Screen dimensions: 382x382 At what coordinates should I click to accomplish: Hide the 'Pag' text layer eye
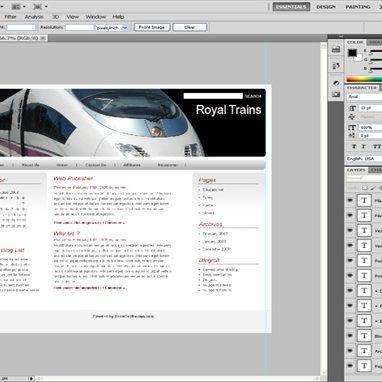[x=350, y=366]
